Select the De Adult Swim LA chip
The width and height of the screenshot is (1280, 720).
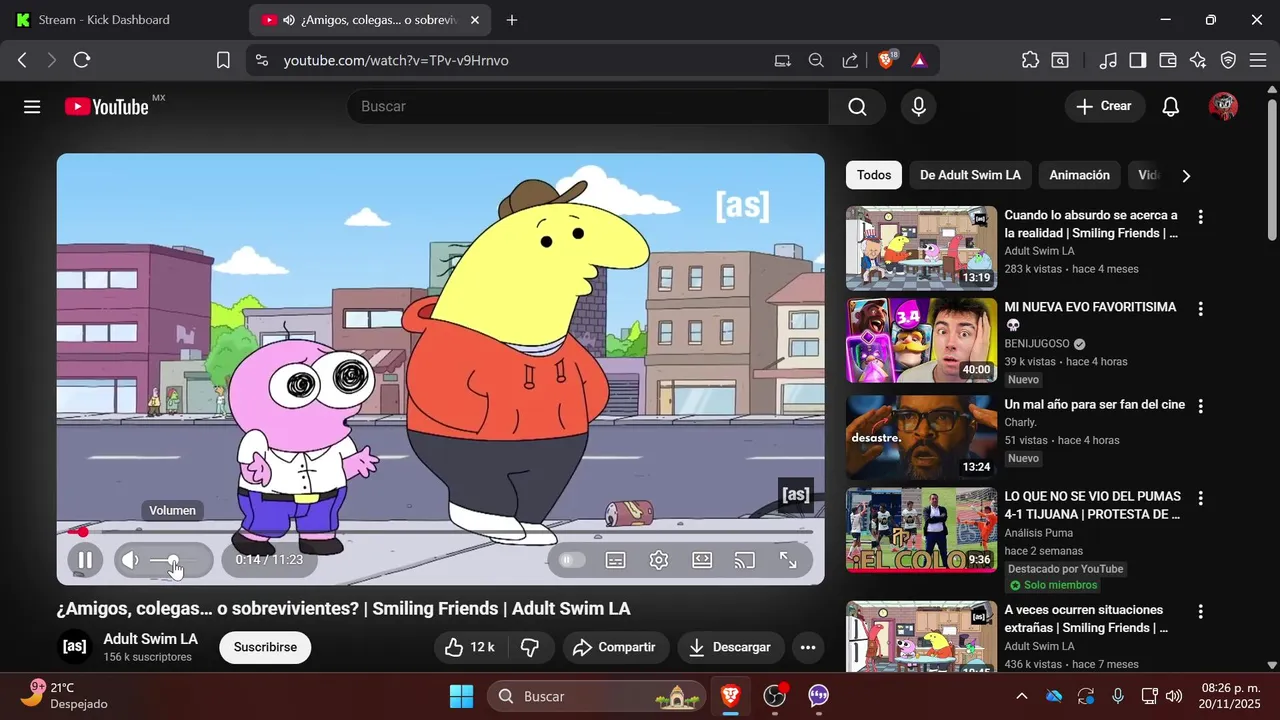970,175
